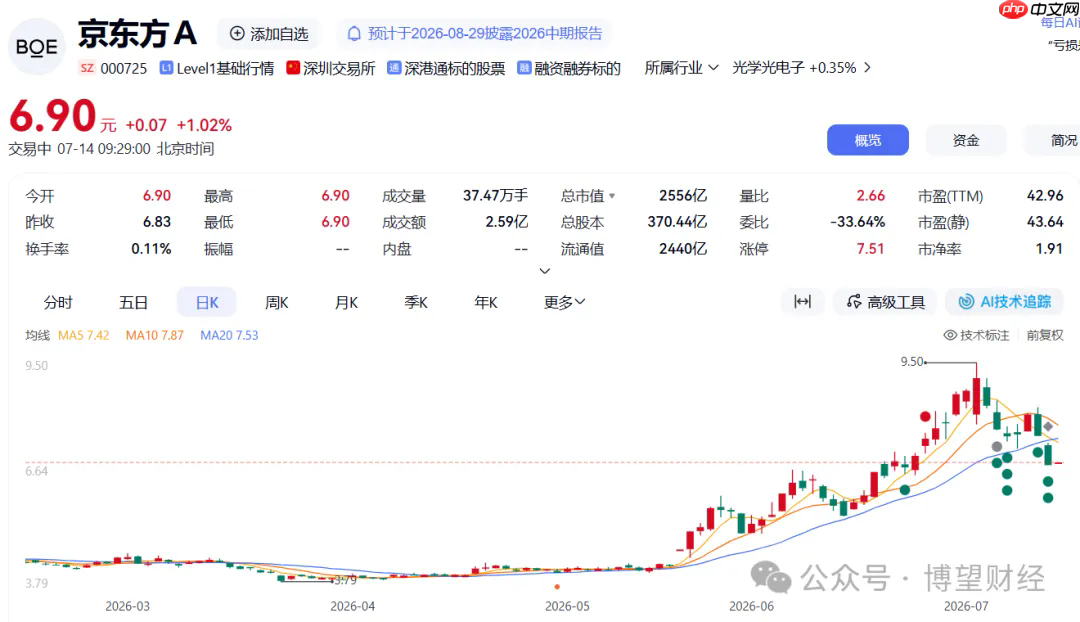Click the range-width measure icon button

click(802, 302)
